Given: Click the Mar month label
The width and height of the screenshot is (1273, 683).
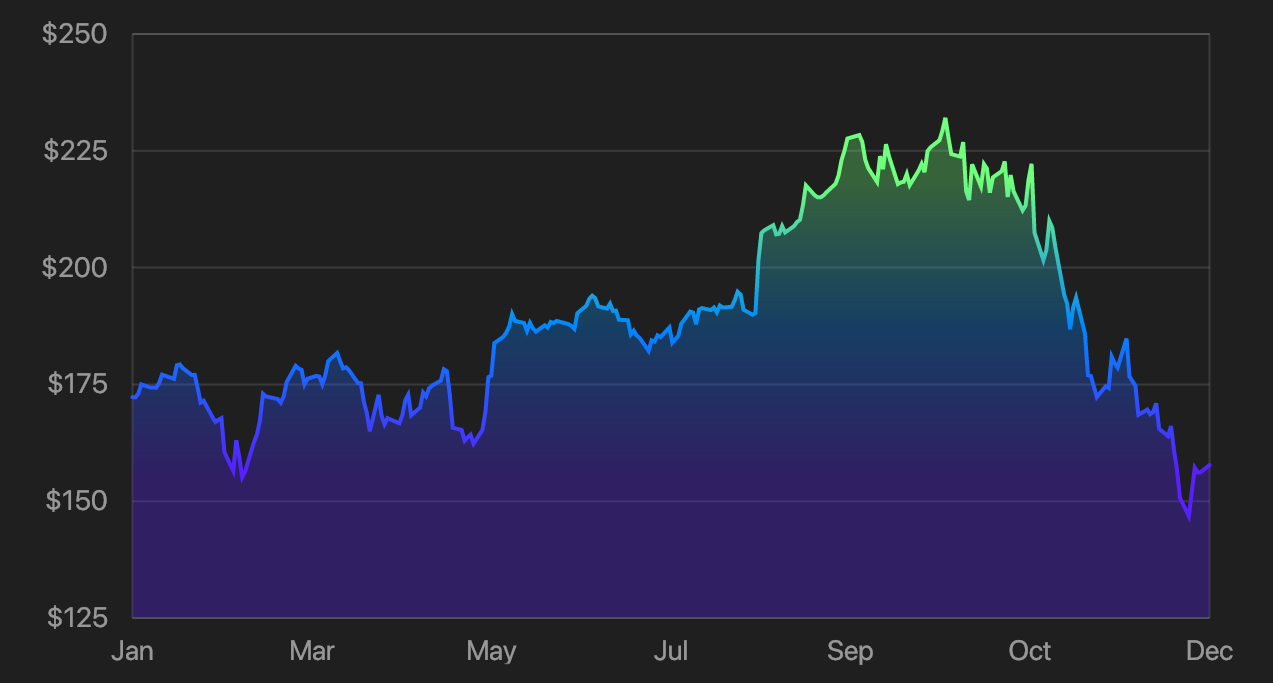Looking at the screenshot, I should coord(312,651).
